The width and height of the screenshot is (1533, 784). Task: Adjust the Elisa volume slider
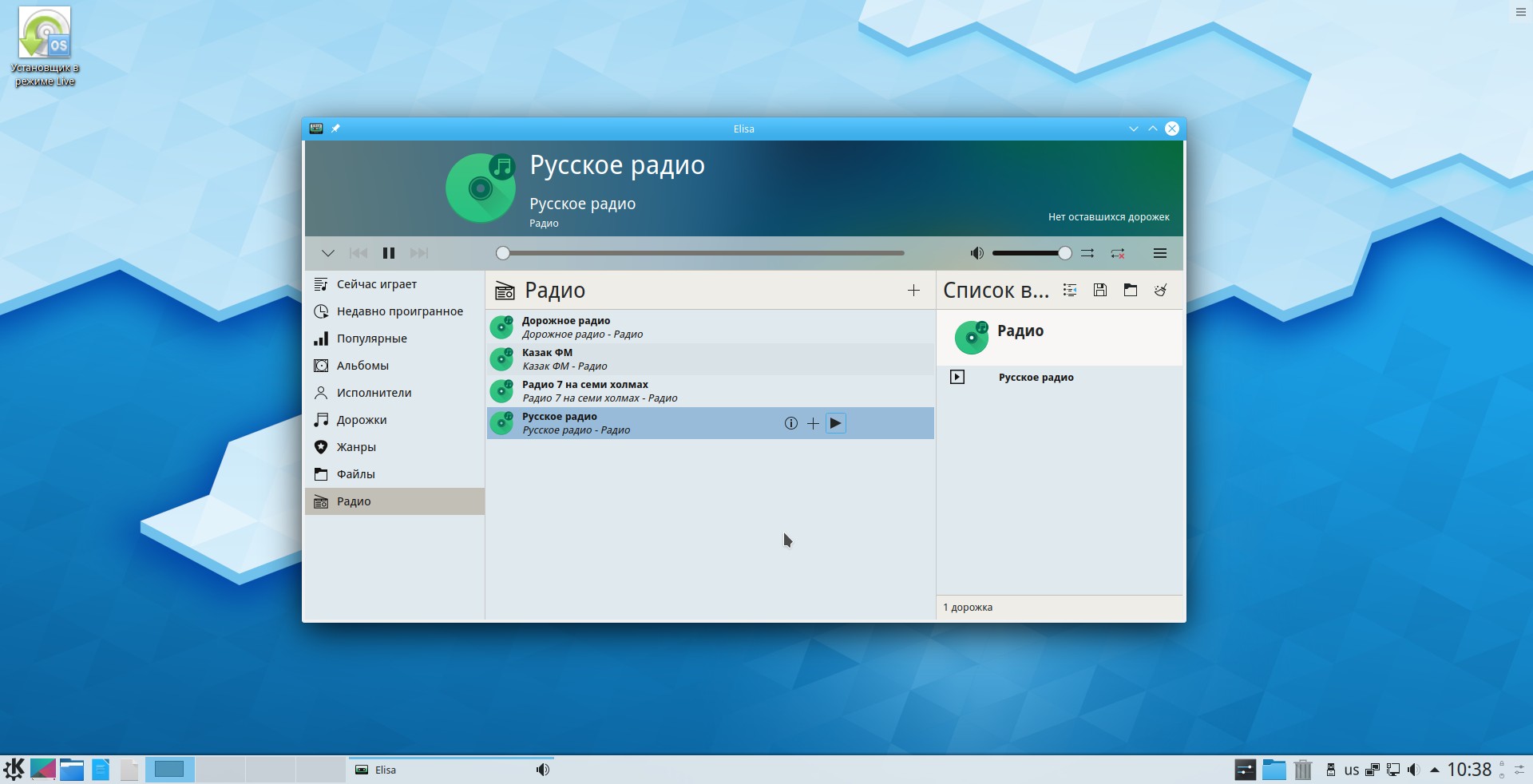tap(1032, 253)
